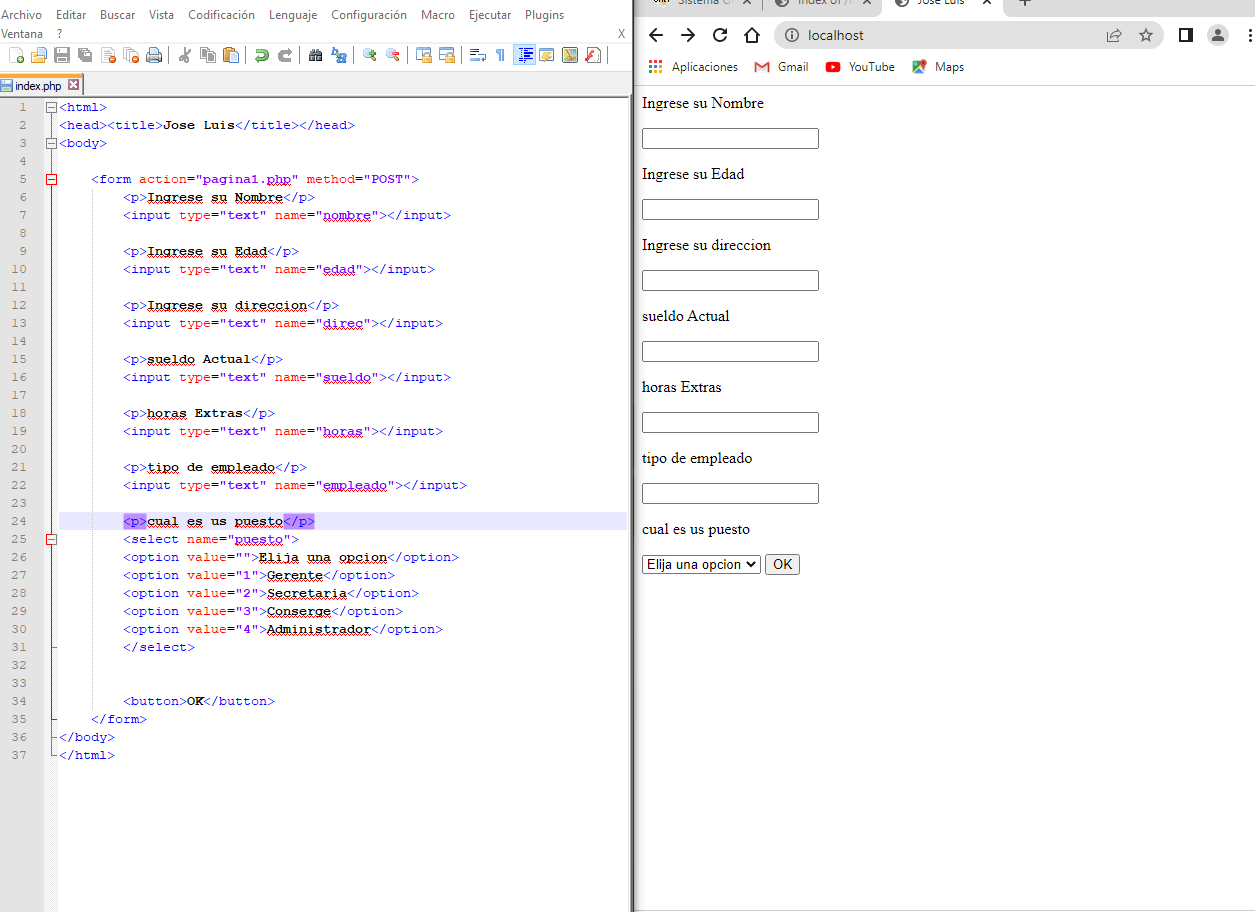1255x912 pixels.
Task: Click the Save All toolbar icon
Action: tap(85, 55)
